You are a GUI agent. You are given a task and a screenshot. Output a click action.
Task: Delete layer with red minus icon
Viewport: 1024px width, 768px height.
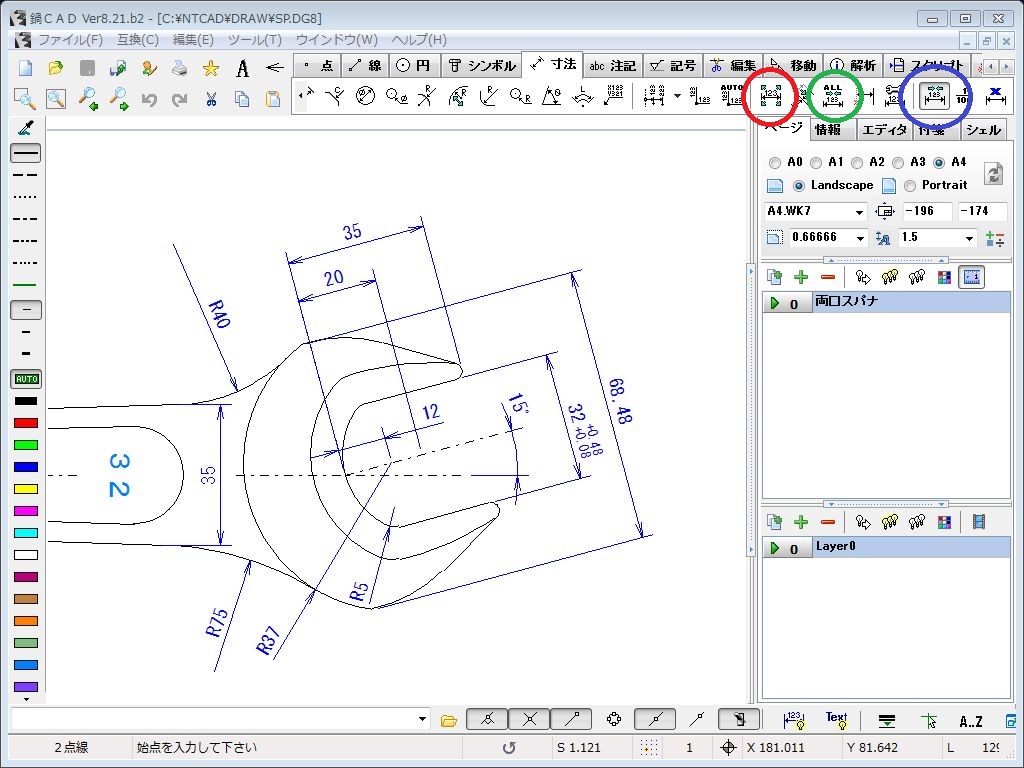(x=828, y=522)
